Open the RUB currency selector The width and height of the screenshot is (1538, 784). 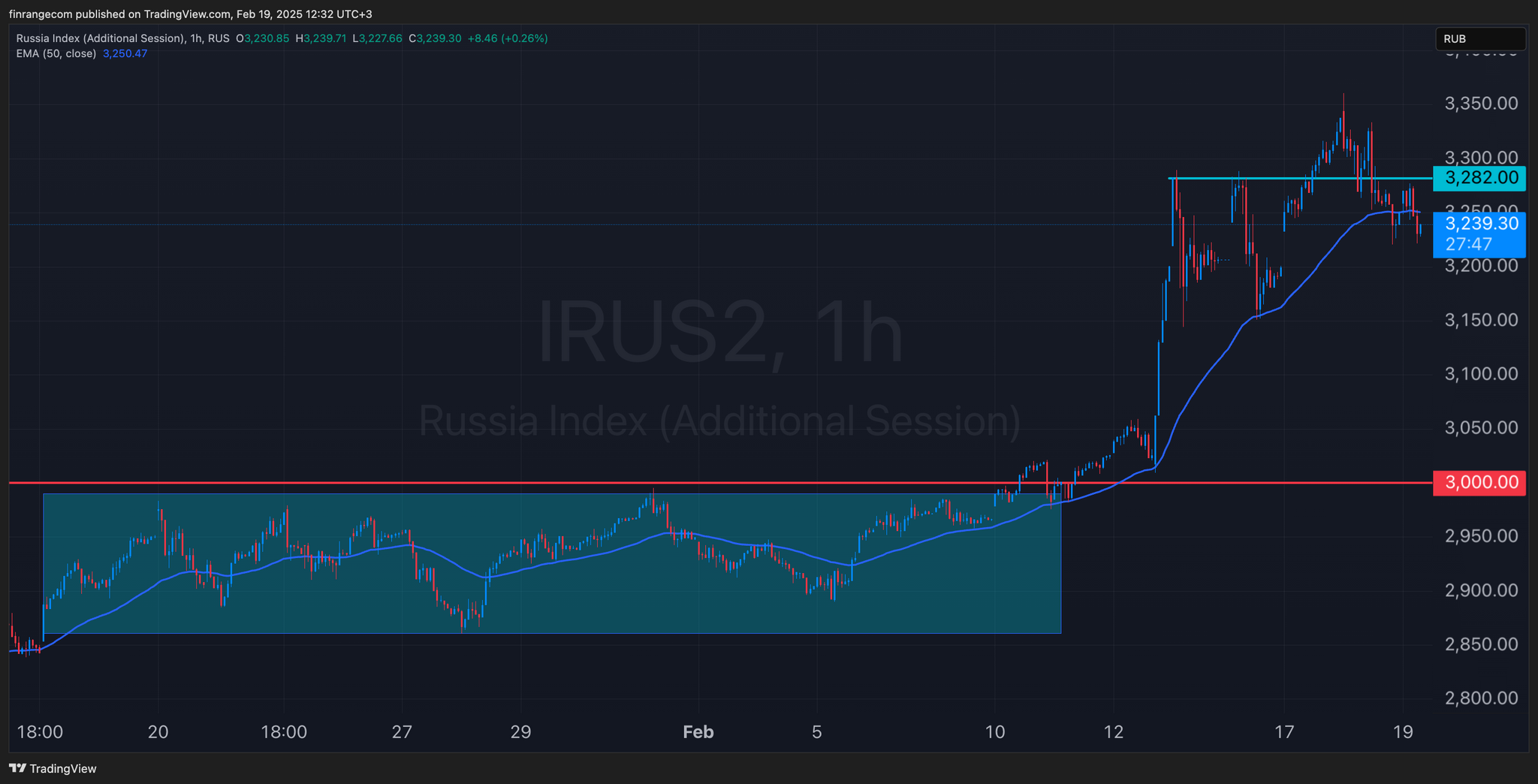pos(1480,39)
